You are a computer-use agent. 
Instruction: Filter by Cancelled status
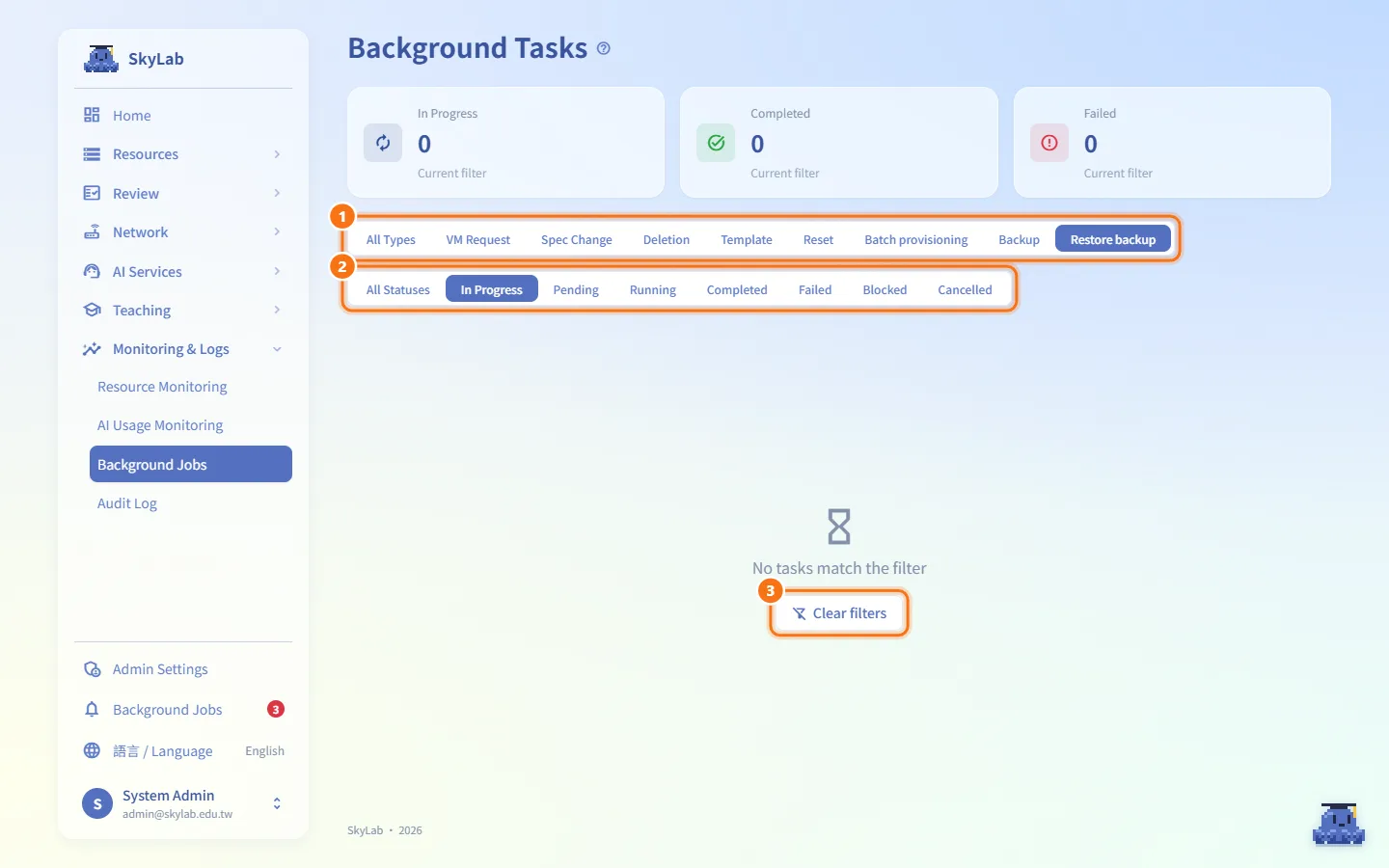965,289
